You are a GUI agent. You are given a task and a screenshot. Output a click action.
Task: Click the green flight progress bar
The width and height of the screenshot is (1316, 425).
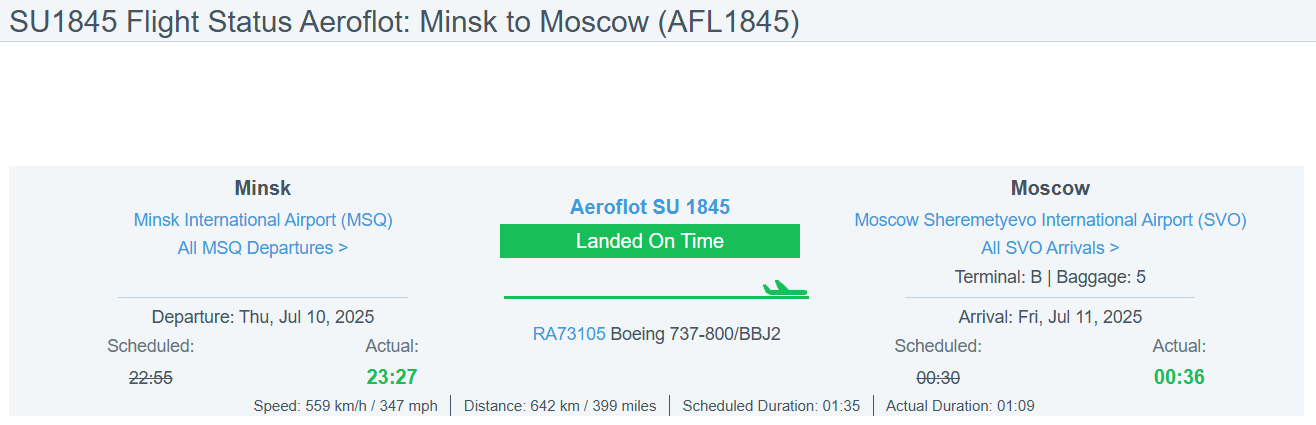point(656,297)
